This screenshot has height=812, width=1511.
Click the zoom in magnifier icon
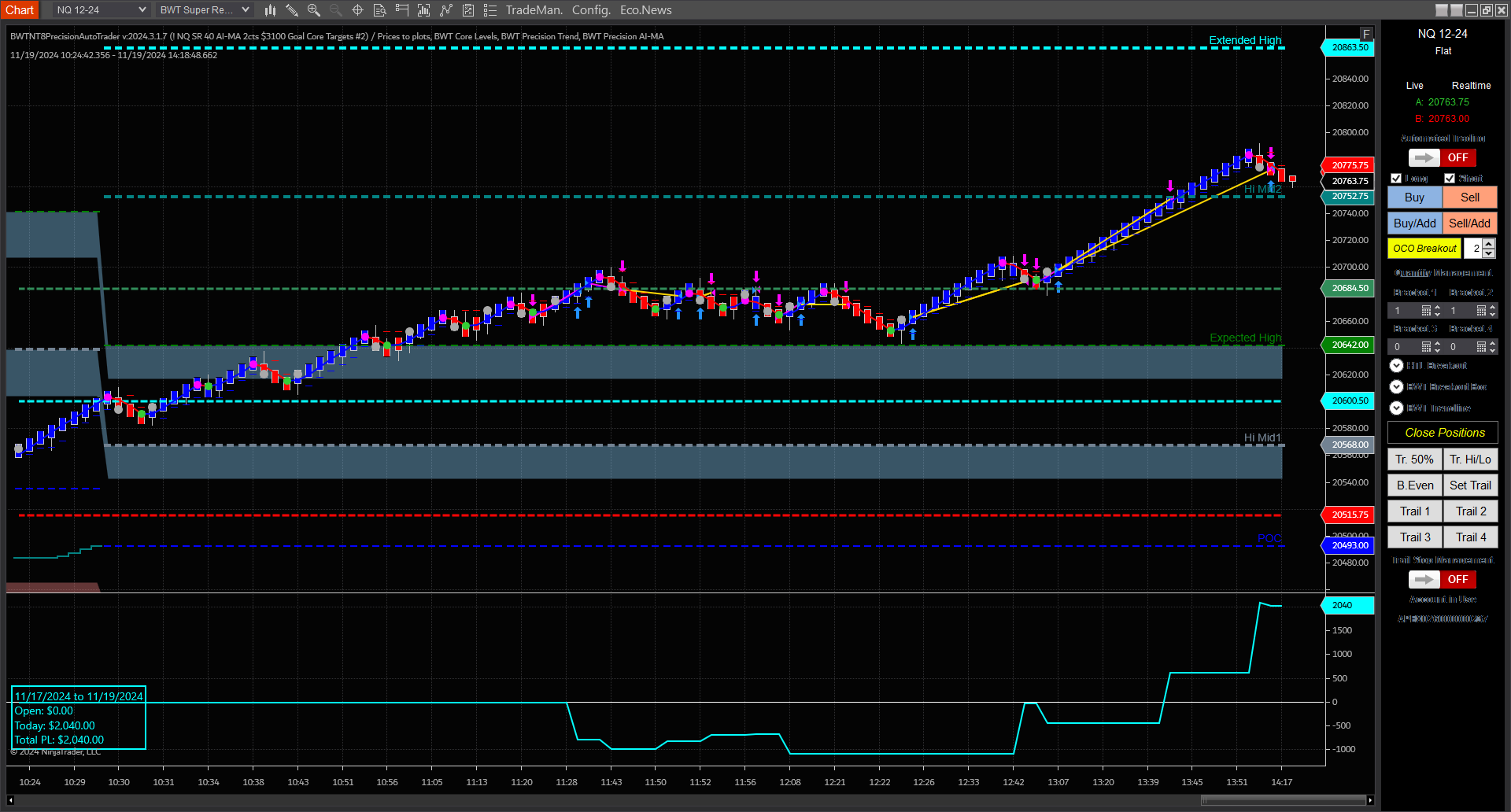(x=314, y=10)
